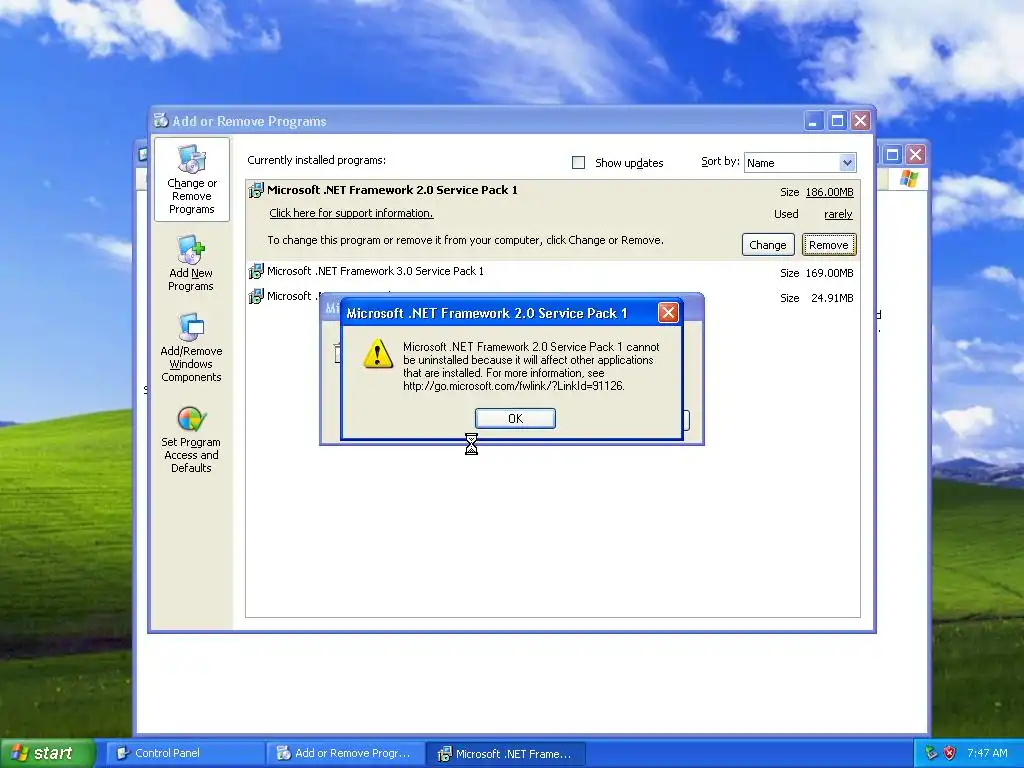This screenshot has height=768, width=1024.
Task: Open Add New Programs sidebar icon
Action: [191, 264]
